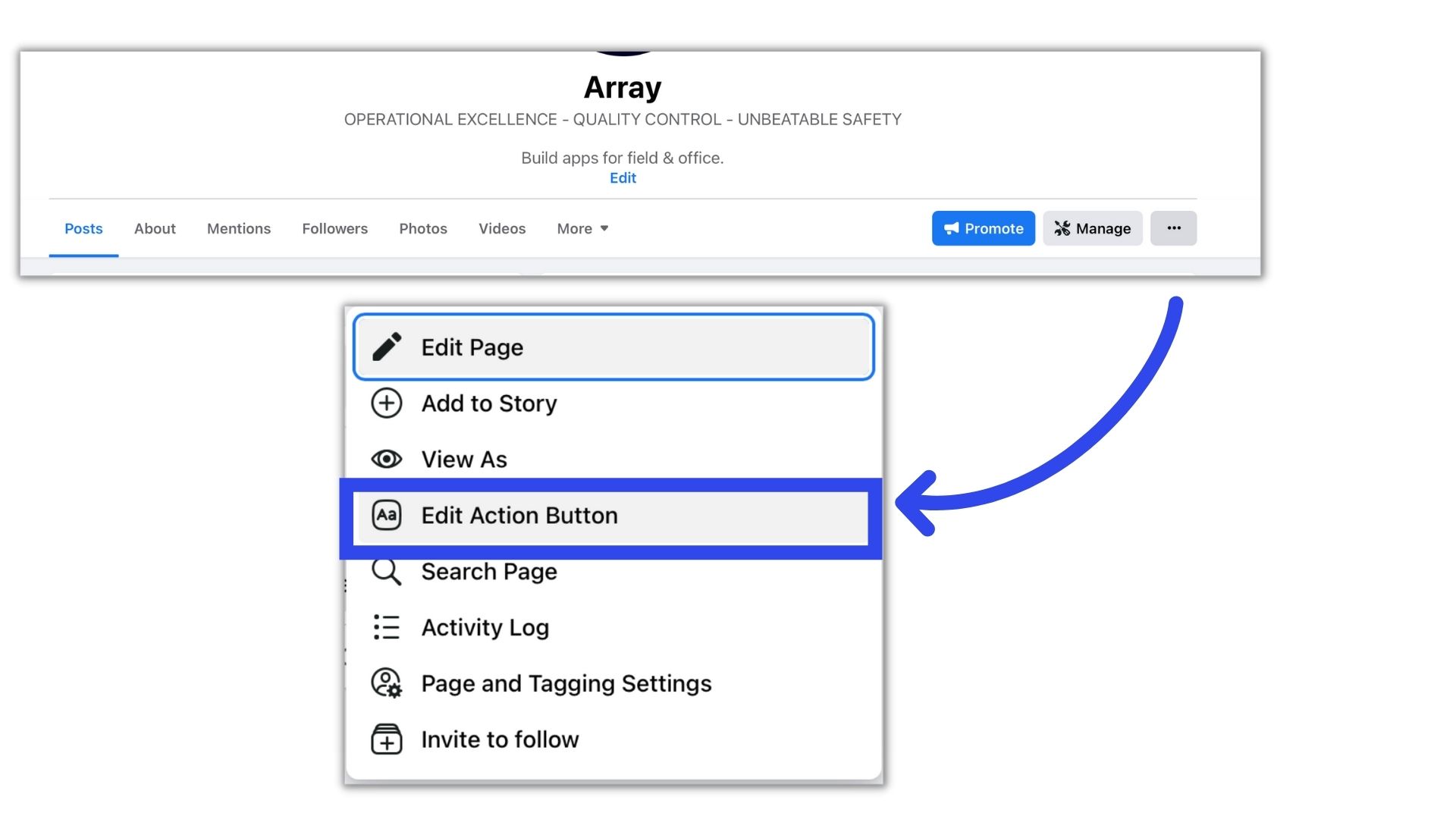Open the Followers tab
Viewport: 1456px width, 819px height.
click(334, 228)
